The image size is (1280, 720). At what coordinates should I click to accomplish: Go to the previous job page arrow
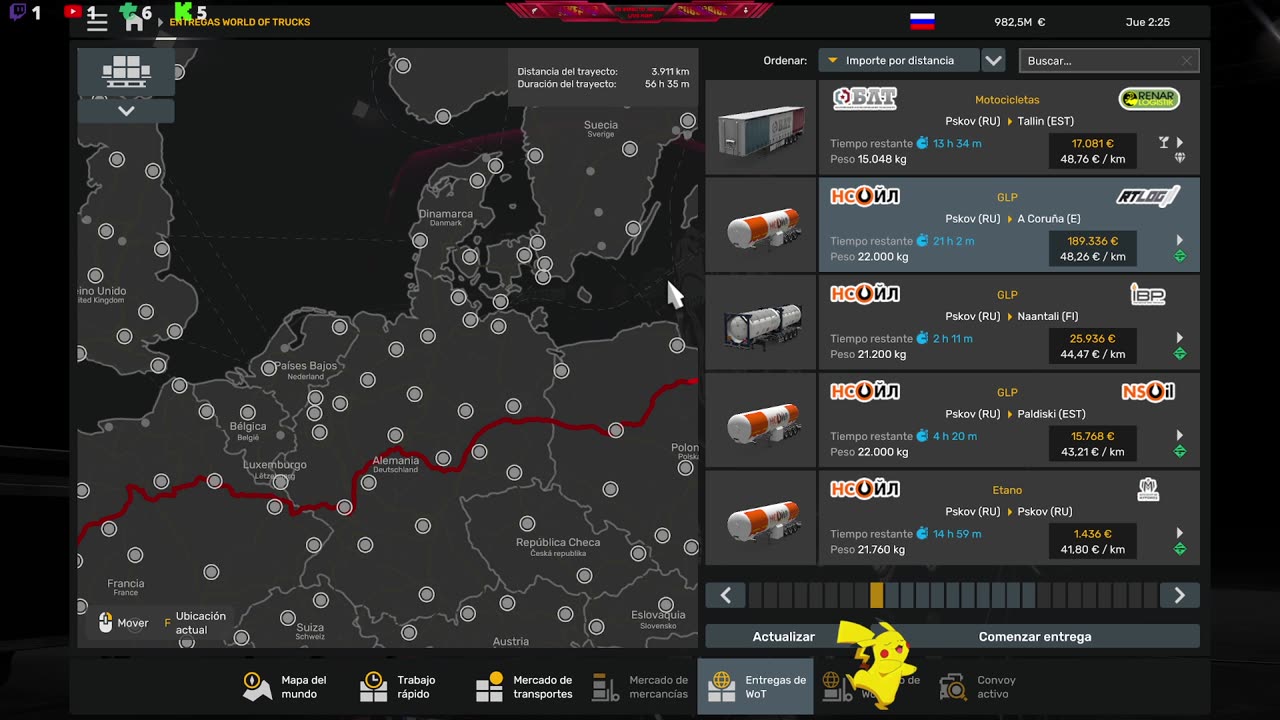click(726, 595)
